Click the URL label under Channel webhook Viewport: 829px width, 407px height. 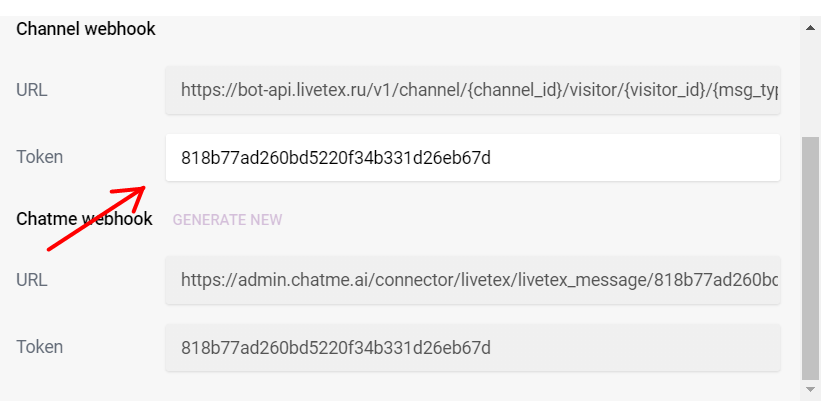click(32, 90)
